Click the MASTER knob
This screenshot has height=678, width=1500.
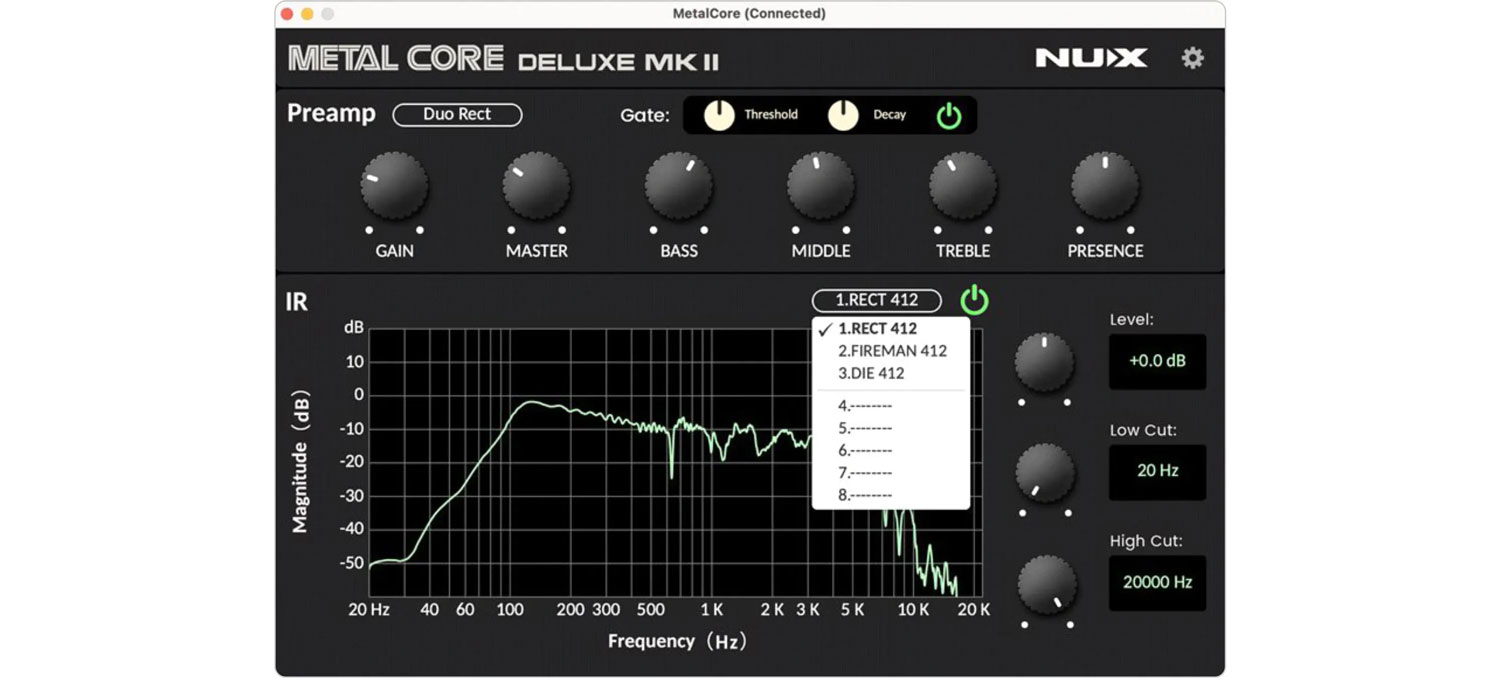[536, 187]
